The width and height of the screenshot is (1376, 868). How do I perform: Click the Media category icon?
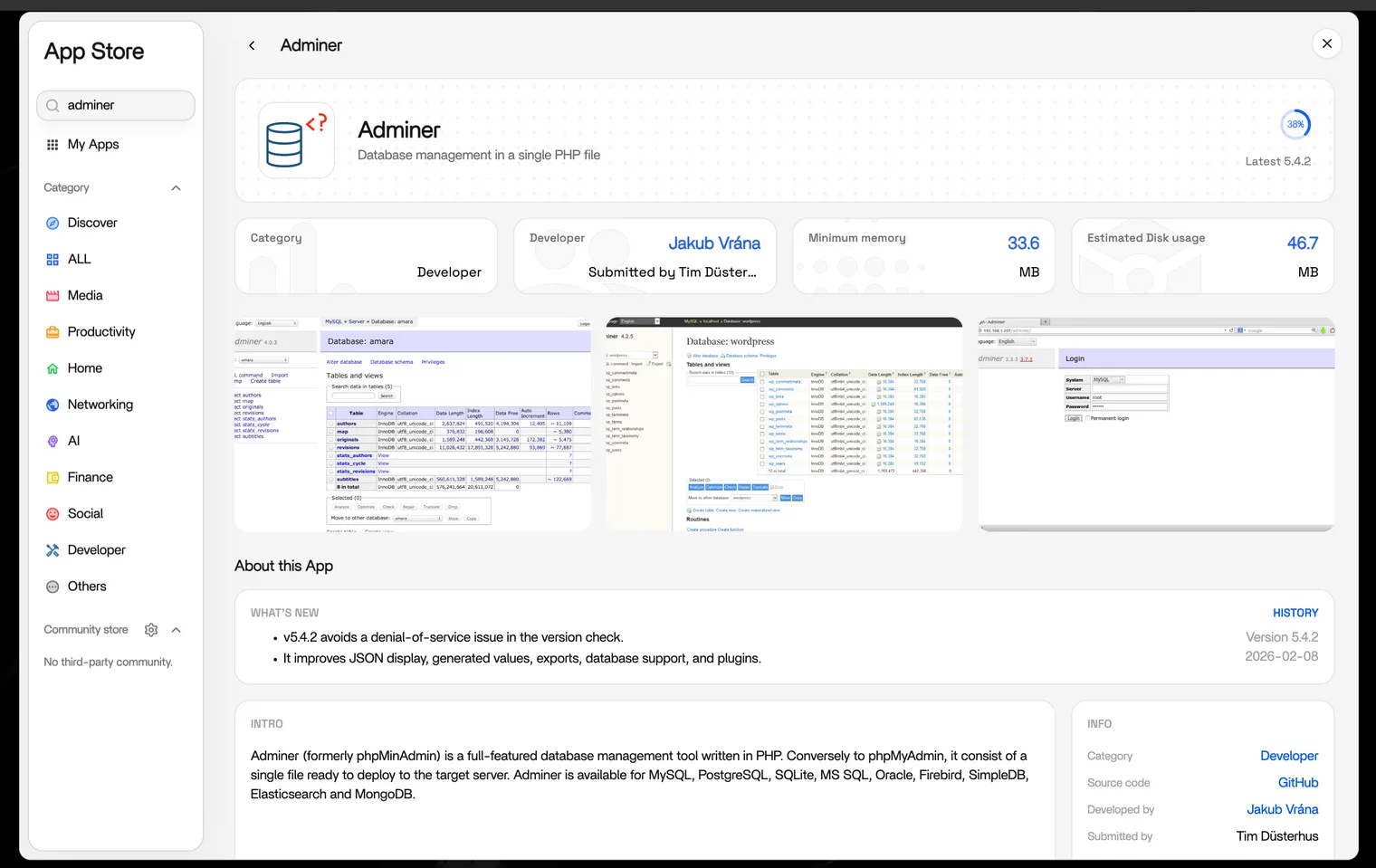click(x=53, y=296)
